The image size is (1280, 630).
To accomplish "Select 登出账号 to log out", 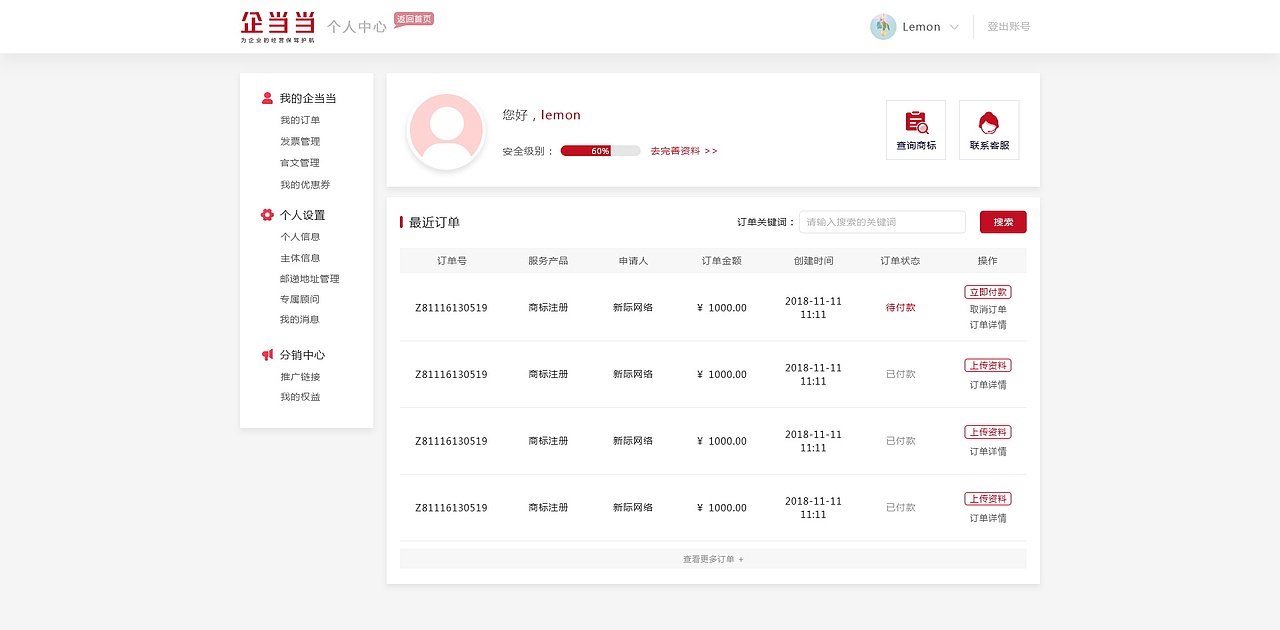I will point(1008,27).
